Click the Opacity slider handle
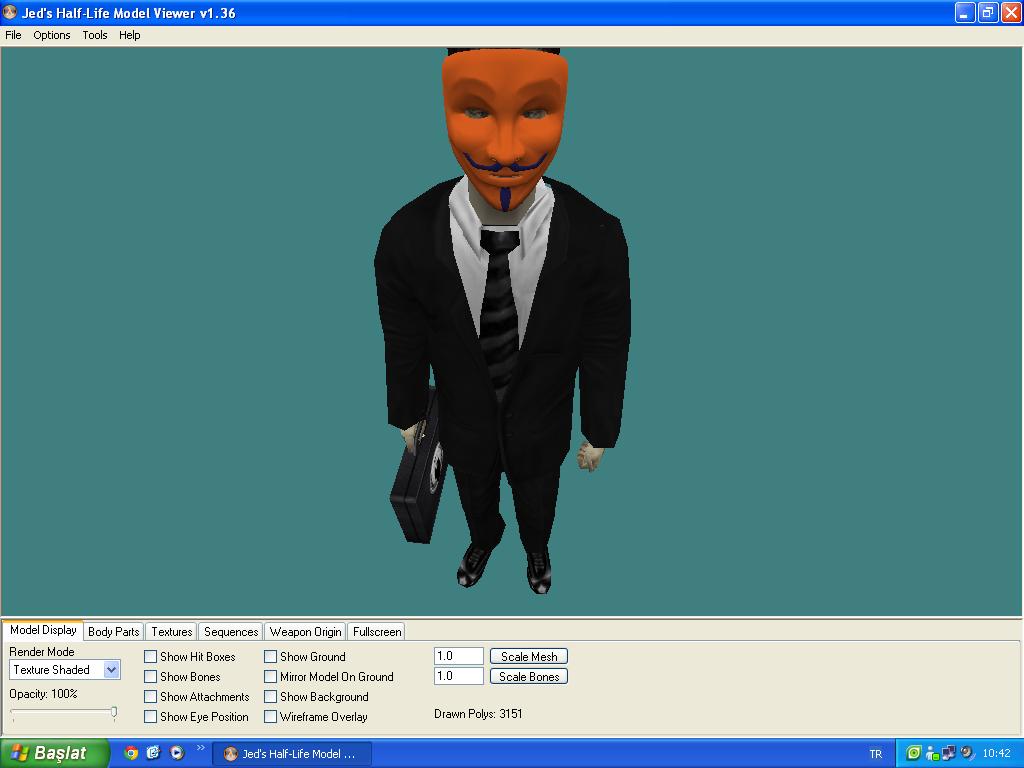The image size is (1024, 768). [114, 713]
